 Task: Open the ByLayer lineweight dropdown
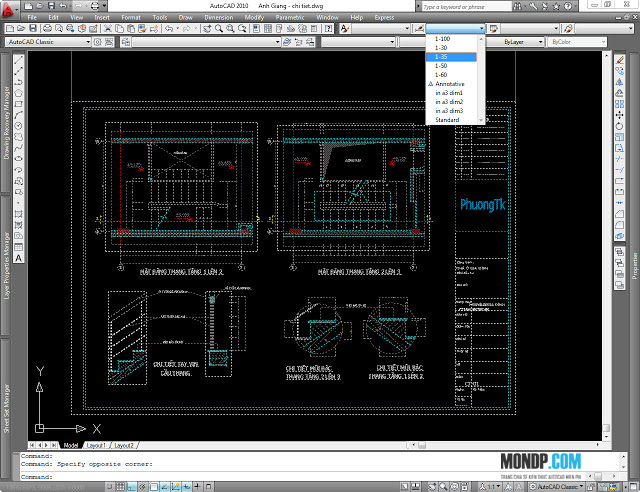(514, 42)
